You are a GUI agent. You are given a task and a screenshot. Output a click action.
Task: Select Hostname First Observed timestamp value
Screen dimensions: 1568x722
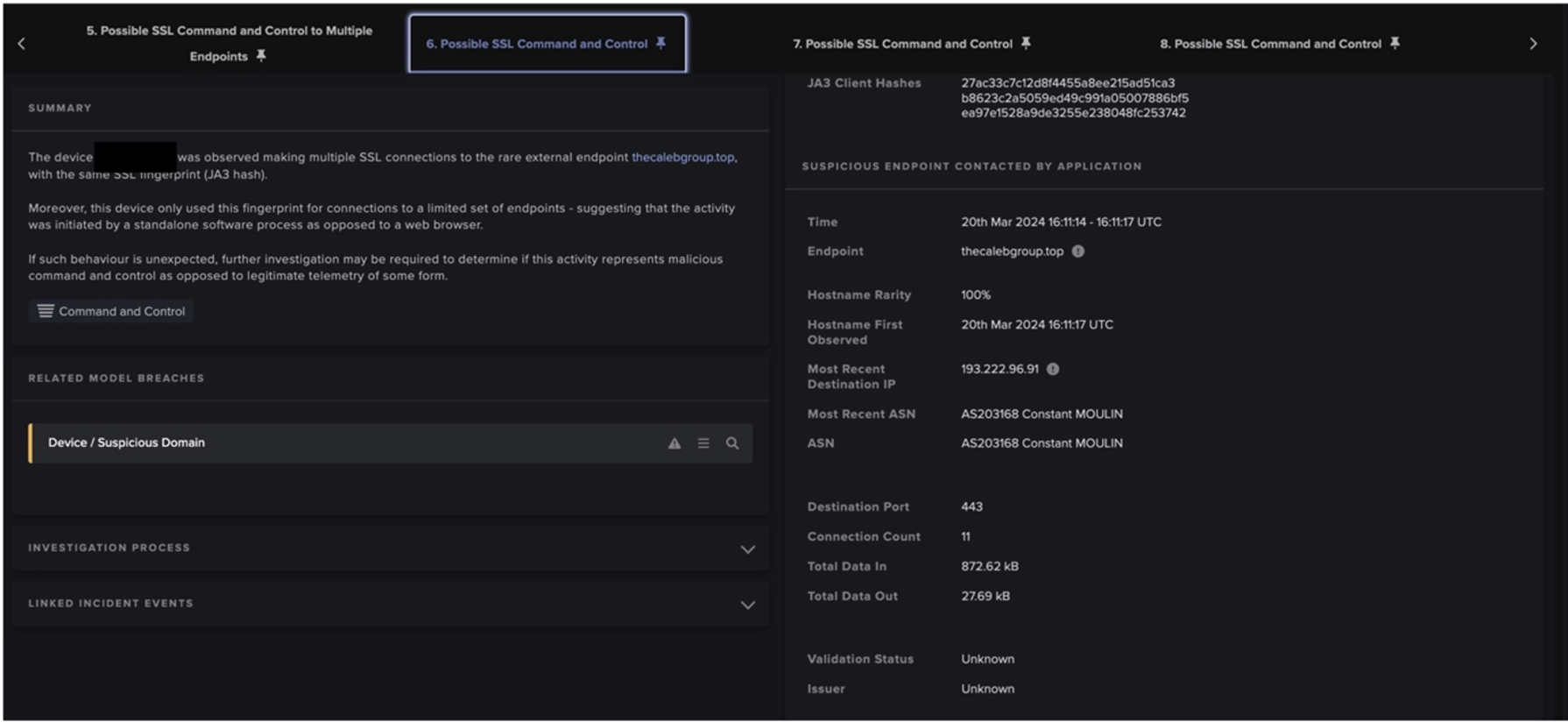click(1037, 324)
